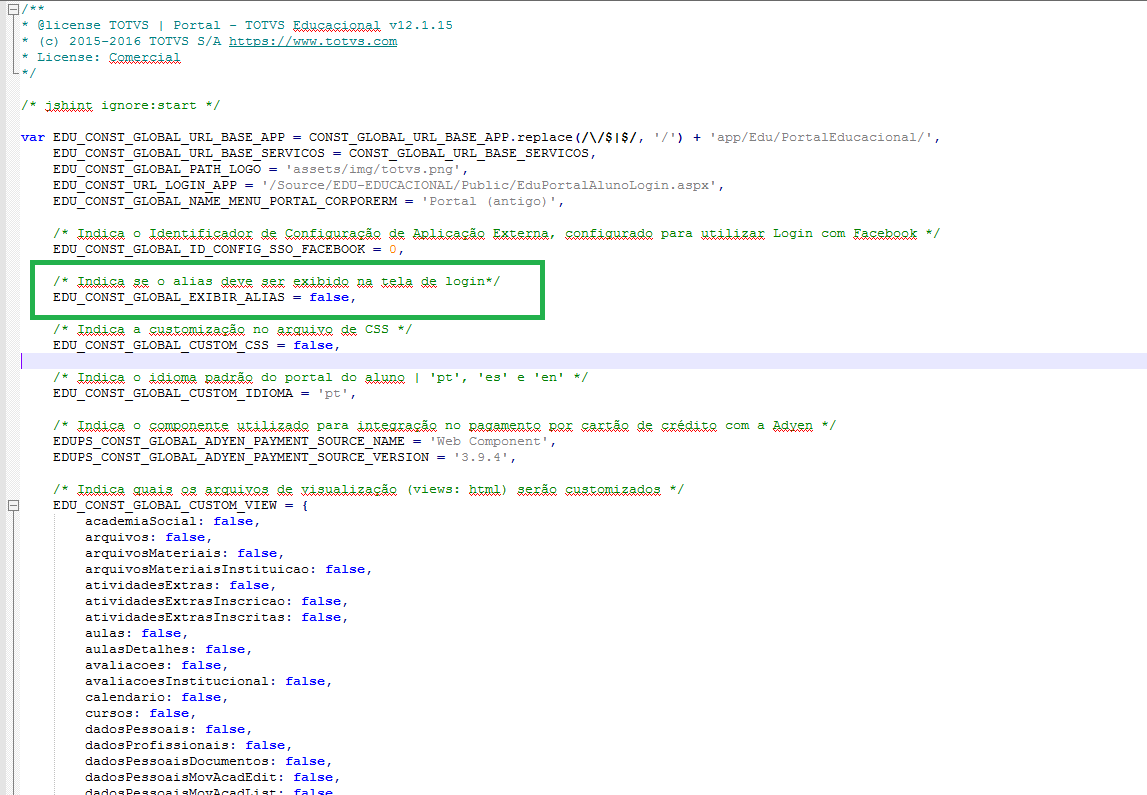This screenshot has width=1147, height=795.
Task: Click the Adyen credit card integration comment
Action: (444, 426)
